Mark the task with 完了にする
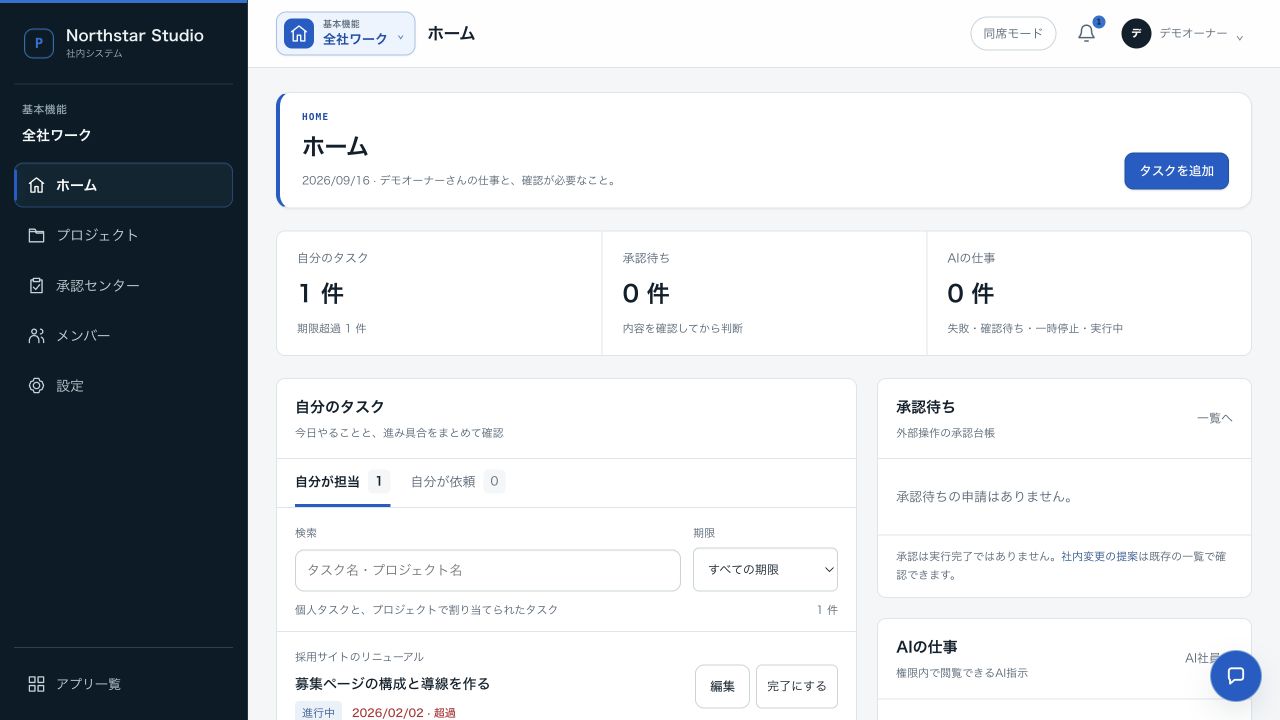The height and width of the screenshot is (720, 1280). [797, 686]
